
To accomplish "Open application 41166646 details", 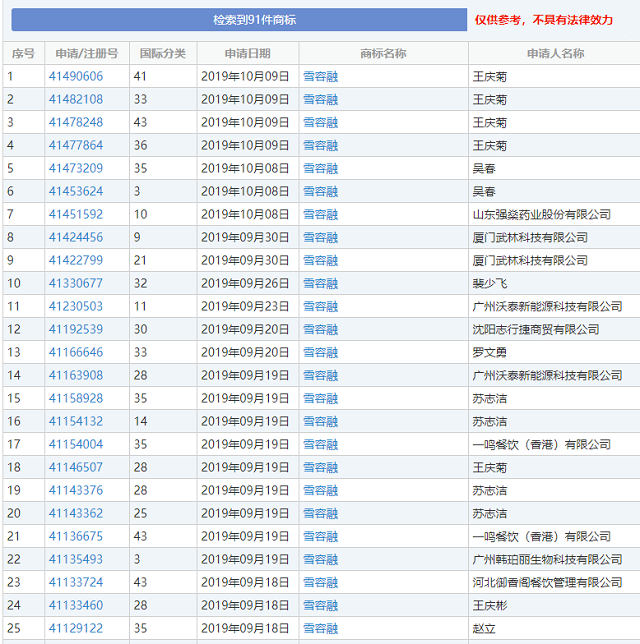I will click(76, 352).
